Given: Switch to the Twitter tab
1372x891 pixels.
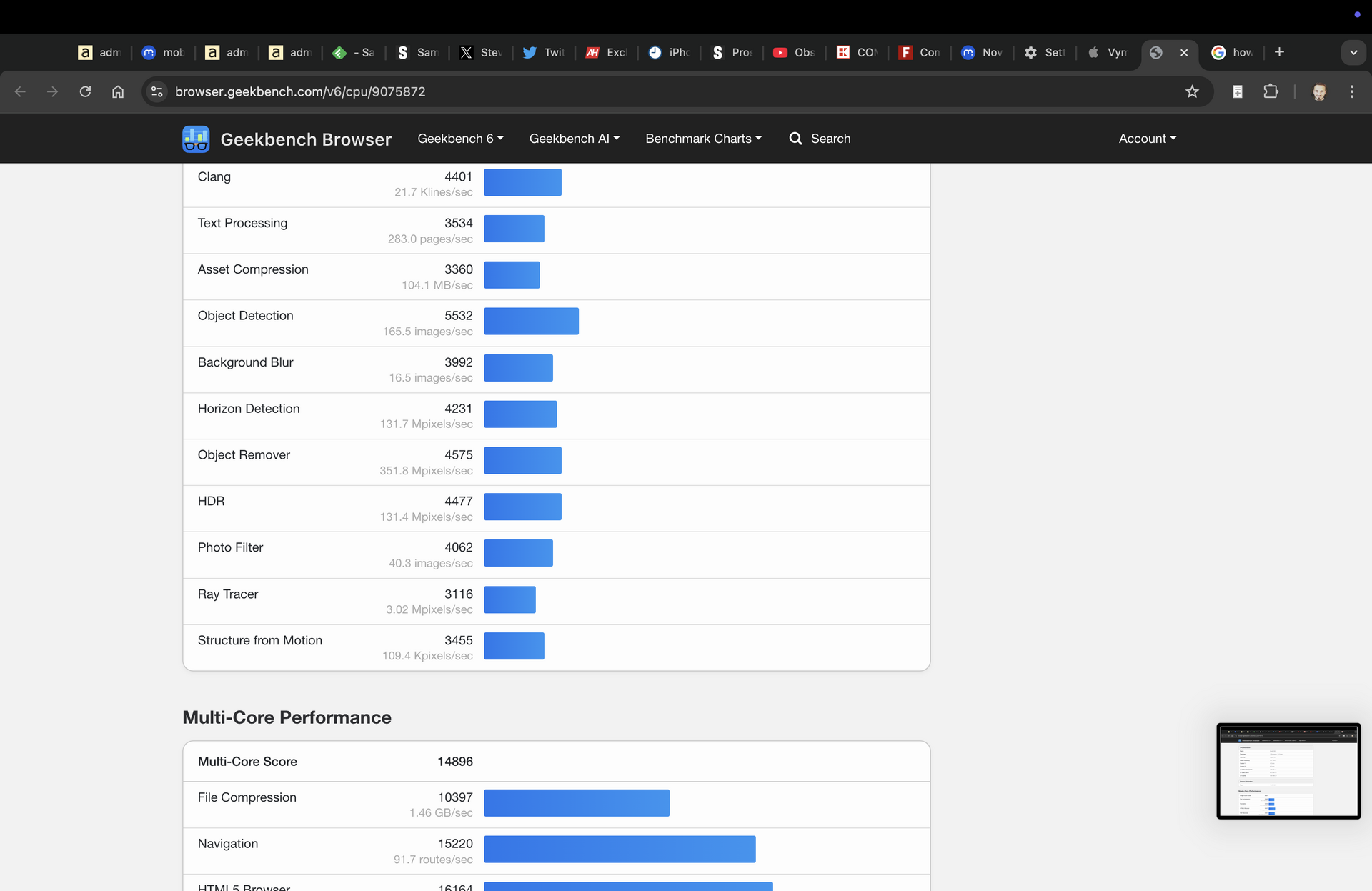Looking at the screenshot, I should (544, 52).
